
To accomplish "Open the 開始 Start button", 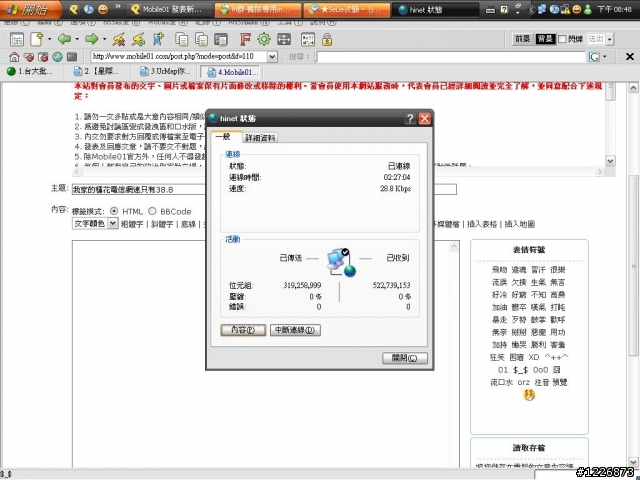I will (31, 9).
